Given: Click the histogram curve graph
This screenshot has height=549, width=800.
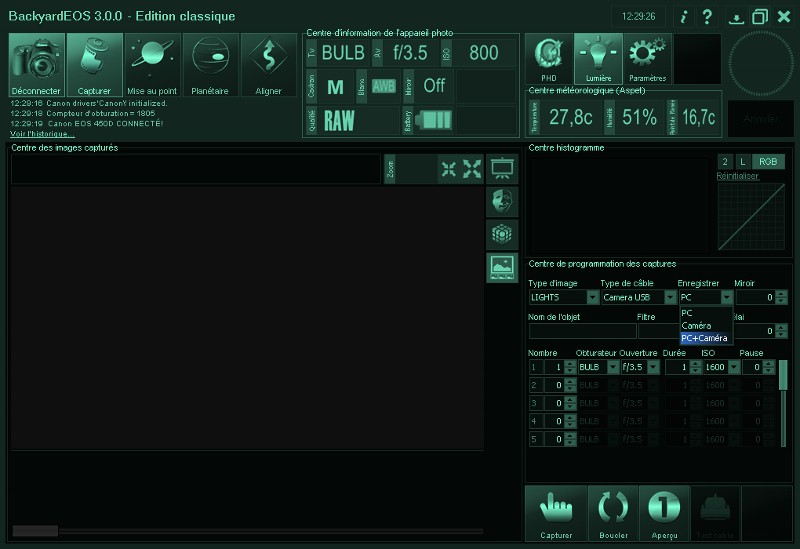Looking at the screenshot, I should tap(751, 217).
